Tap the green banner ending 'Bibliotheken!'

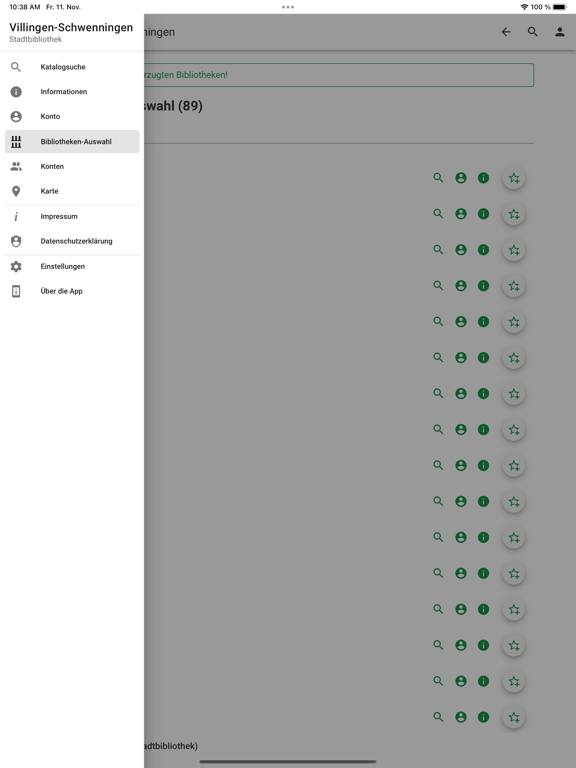(x=339, y=75)
